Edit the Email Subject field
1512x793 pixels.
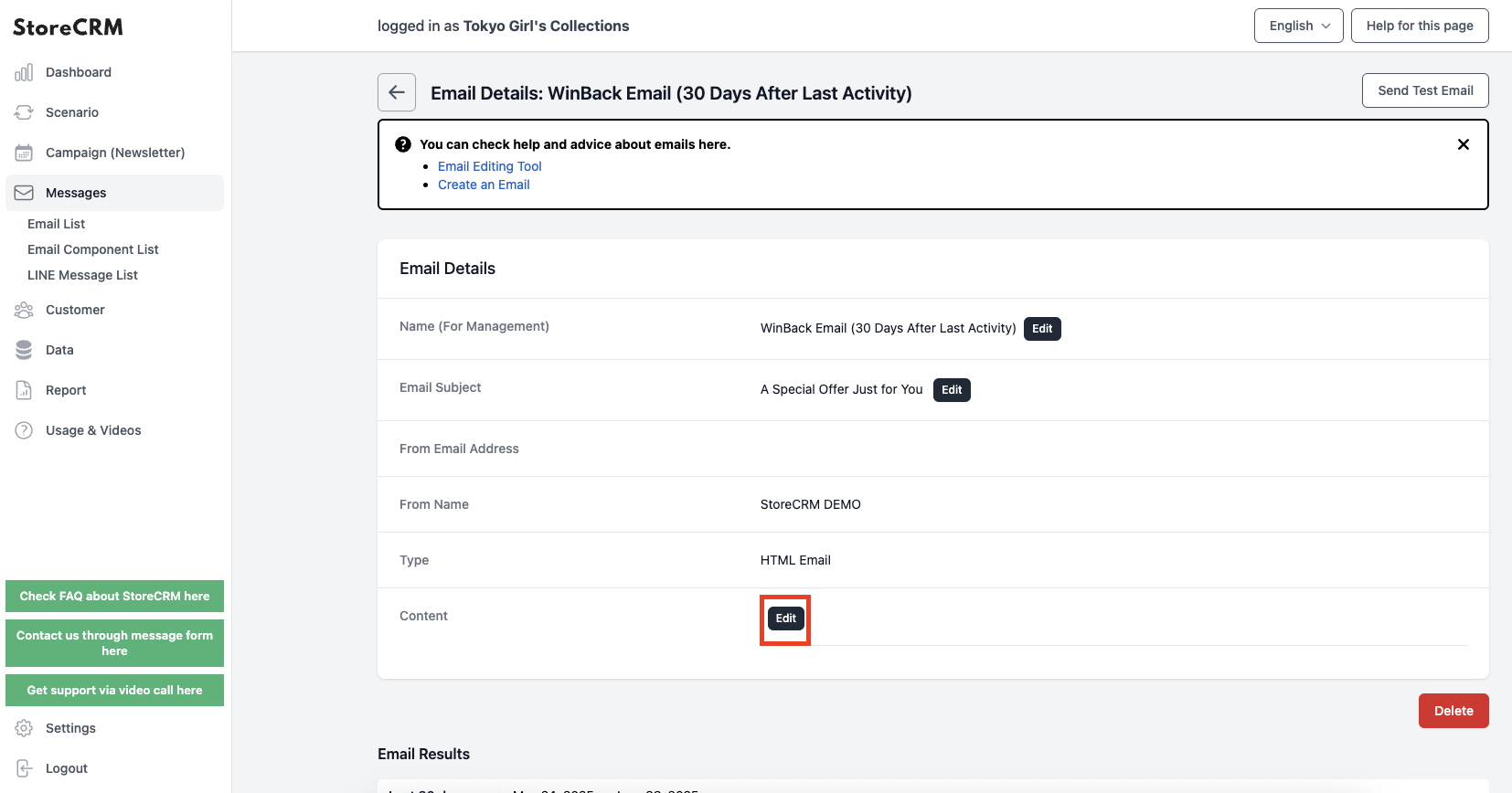952,390
